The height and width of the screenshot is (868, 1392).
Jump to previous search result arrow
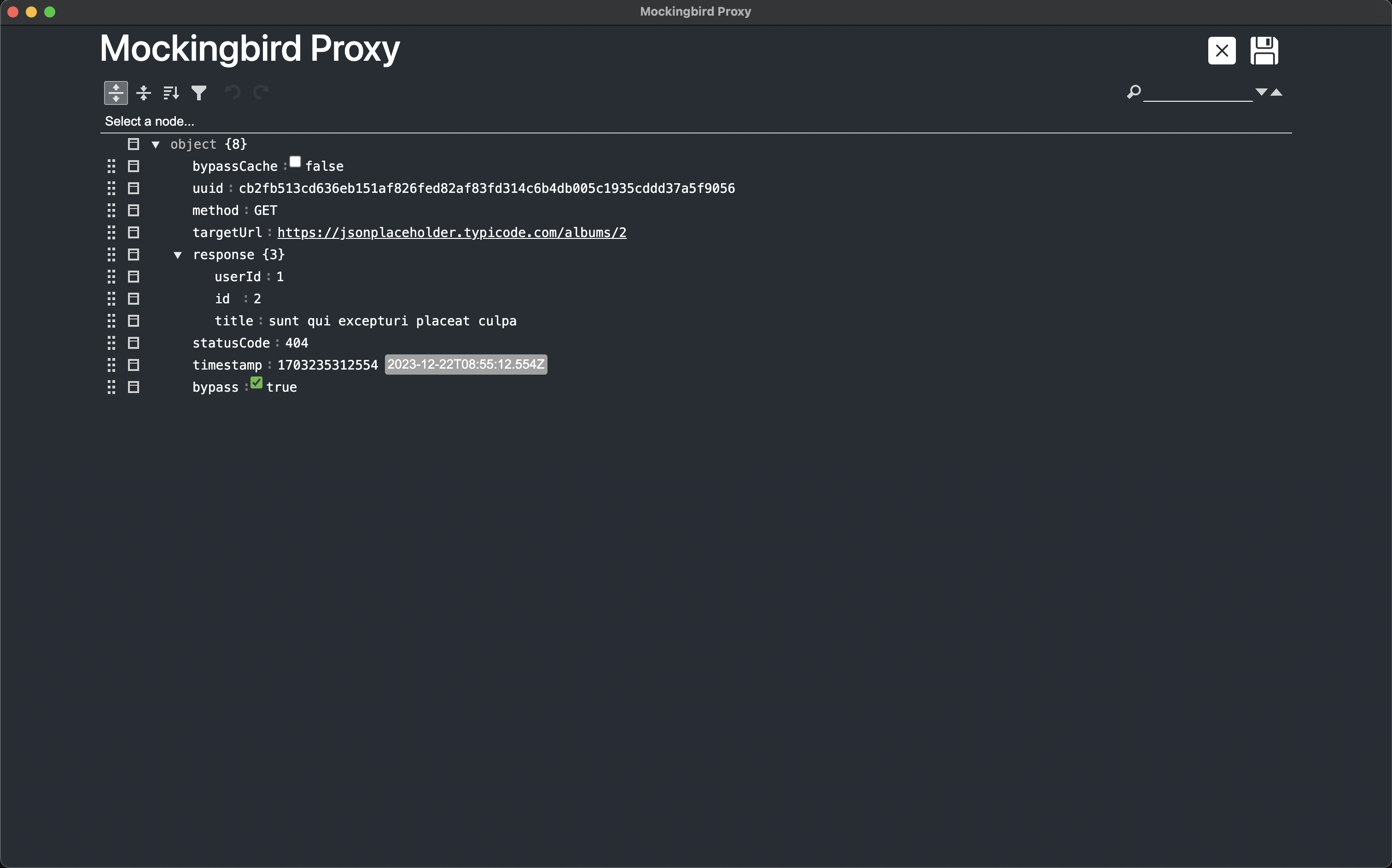1276,92
